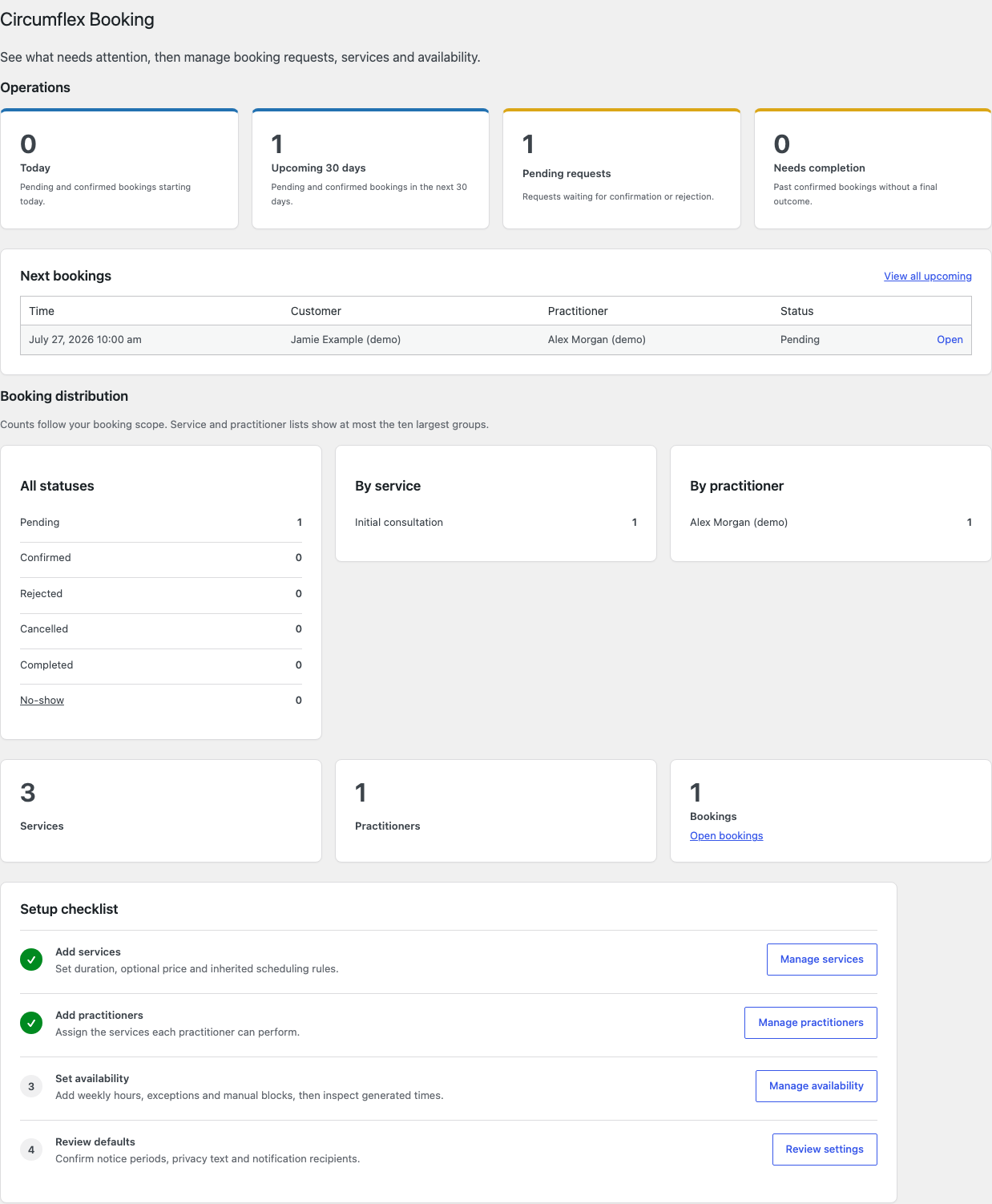
Task: Click the Bookings count label
Action: [713, 817]
